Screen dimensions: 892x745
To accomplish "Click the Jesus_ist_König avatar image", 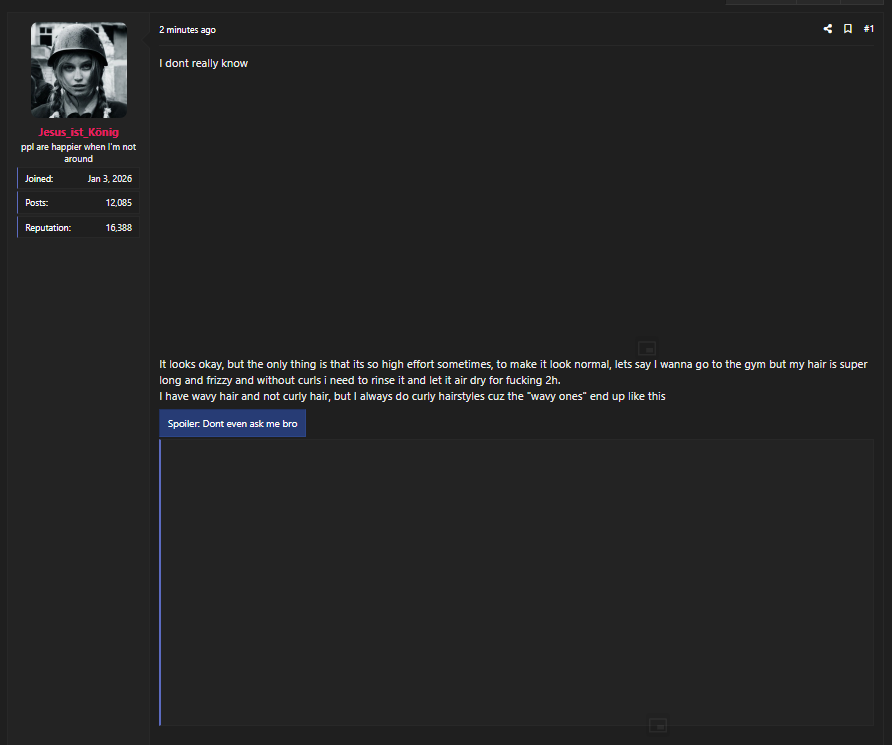I will (79, 70).
